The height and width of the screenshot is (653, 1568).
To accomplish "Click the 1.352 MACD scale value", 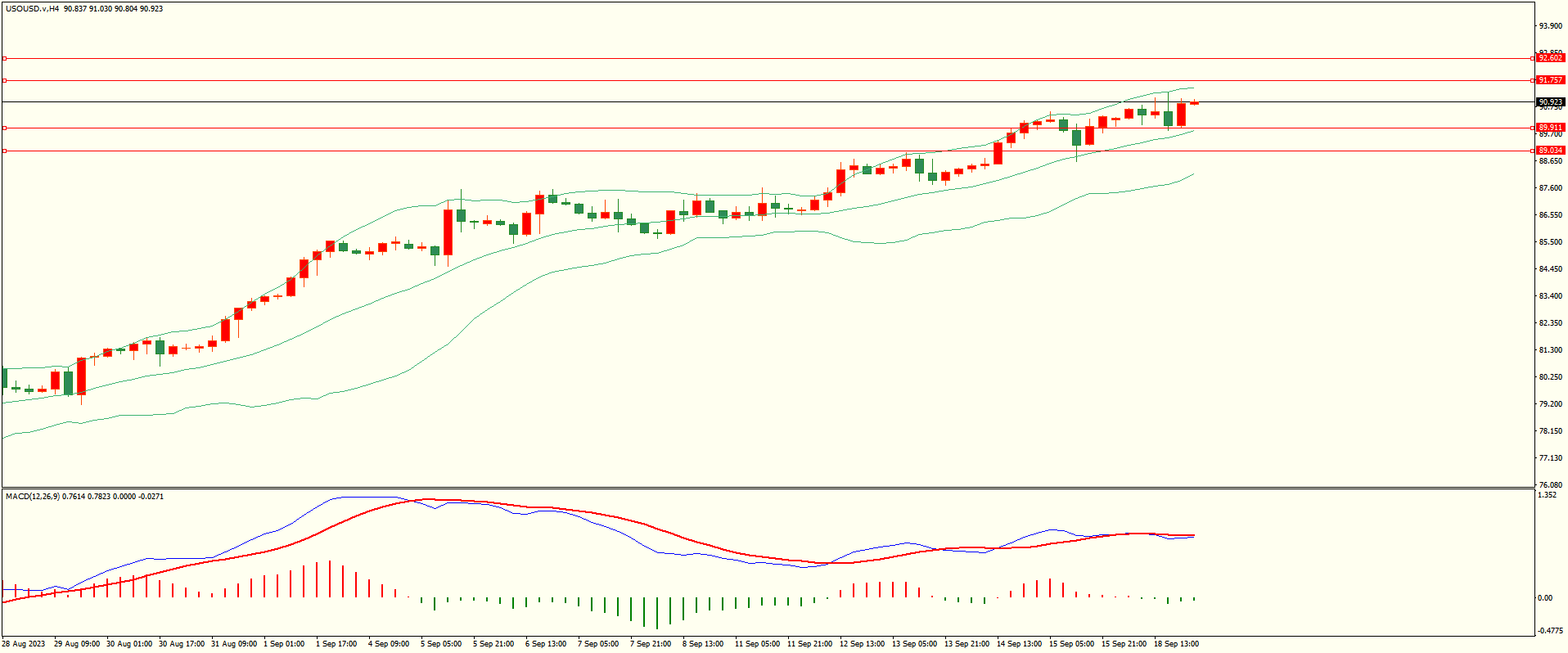I will [1547, 495].
